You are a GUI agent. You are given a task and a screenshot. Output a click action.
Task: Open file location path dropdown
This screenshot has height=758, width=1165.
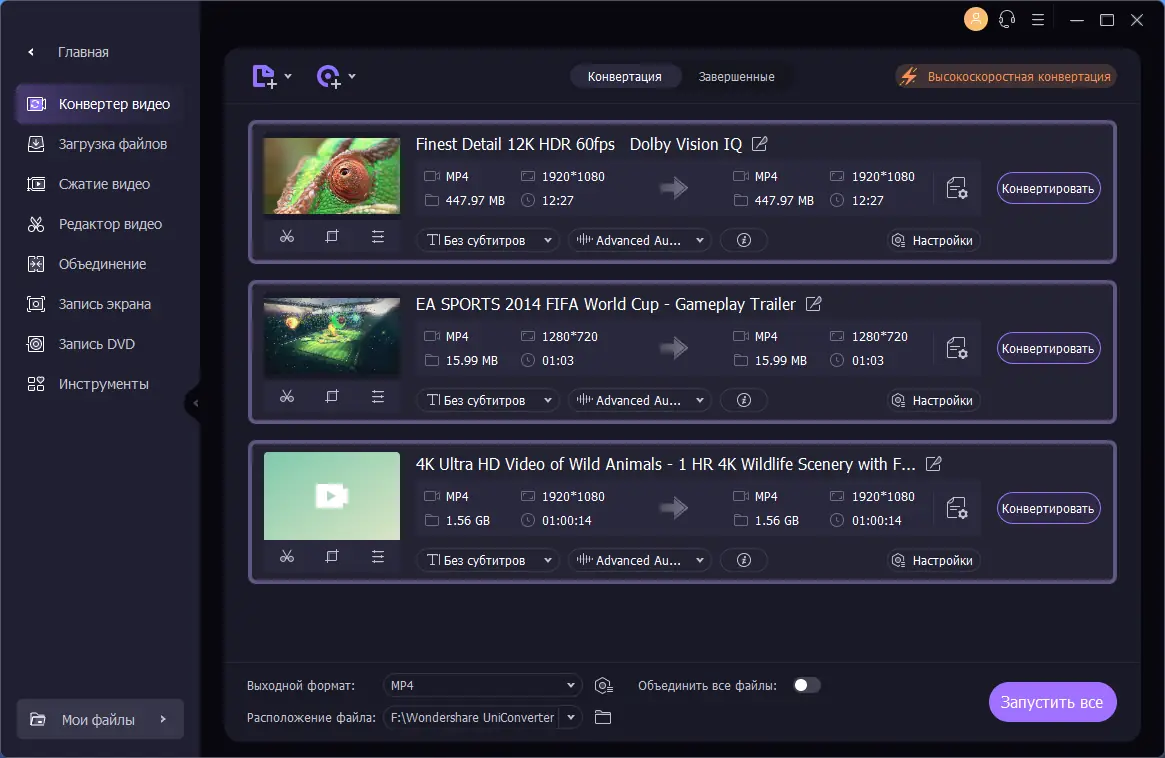[x=571, y=717]
